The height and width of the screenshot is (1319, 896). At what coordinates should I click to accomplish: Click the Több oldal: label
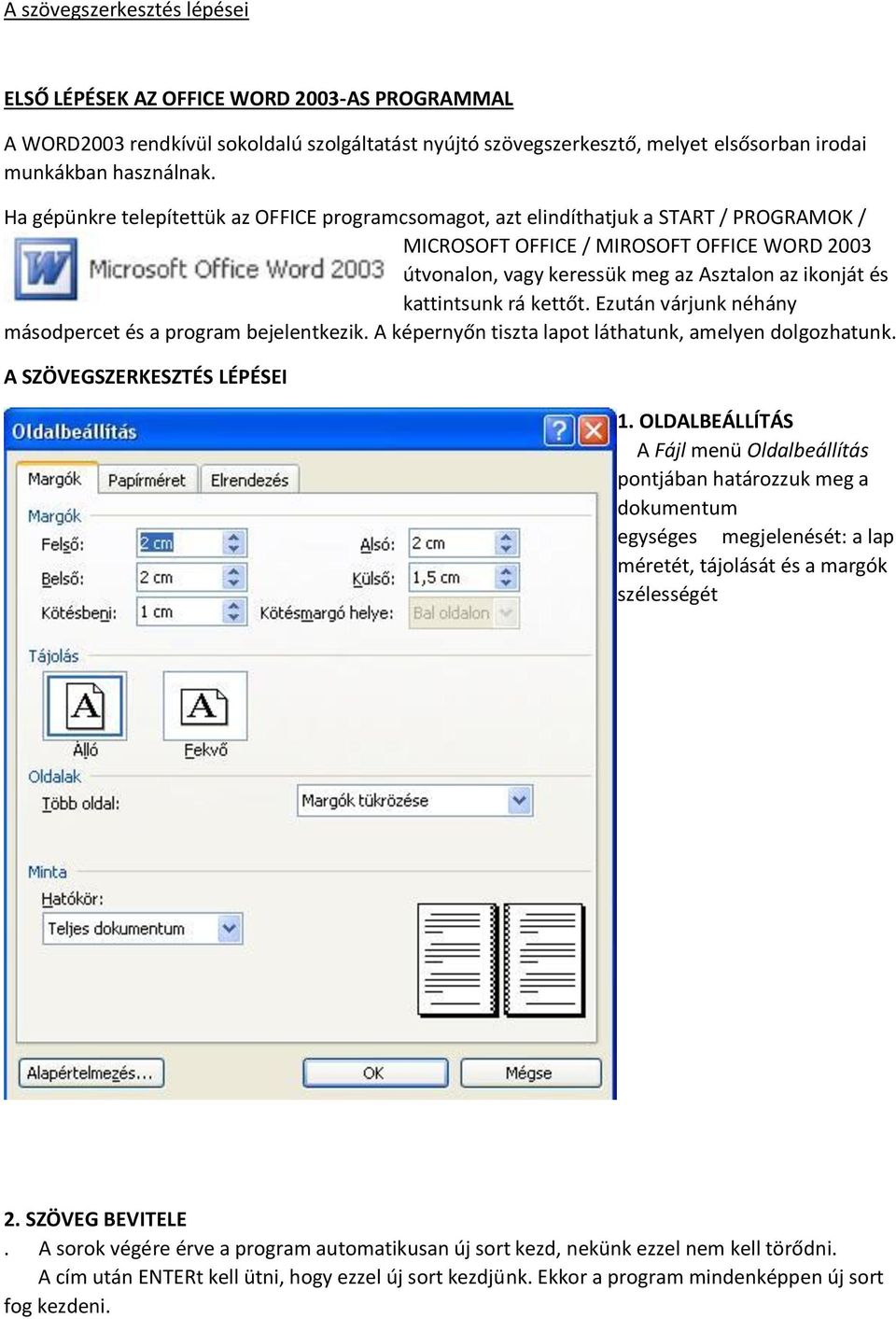(80, 804)
